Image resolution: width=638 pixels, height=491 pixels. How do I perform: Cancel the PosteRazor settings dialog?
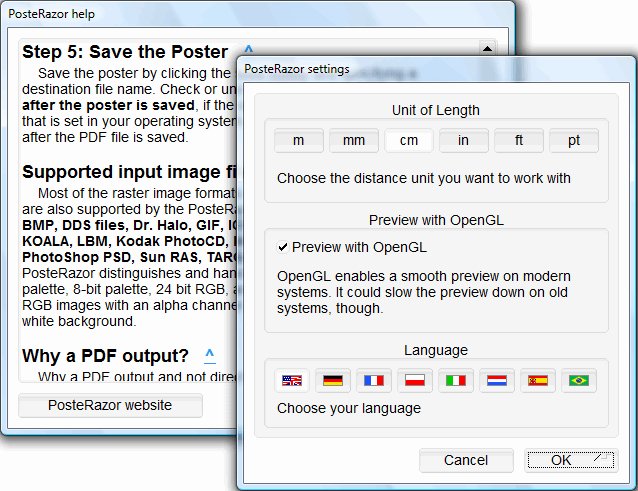coord(466,460)
